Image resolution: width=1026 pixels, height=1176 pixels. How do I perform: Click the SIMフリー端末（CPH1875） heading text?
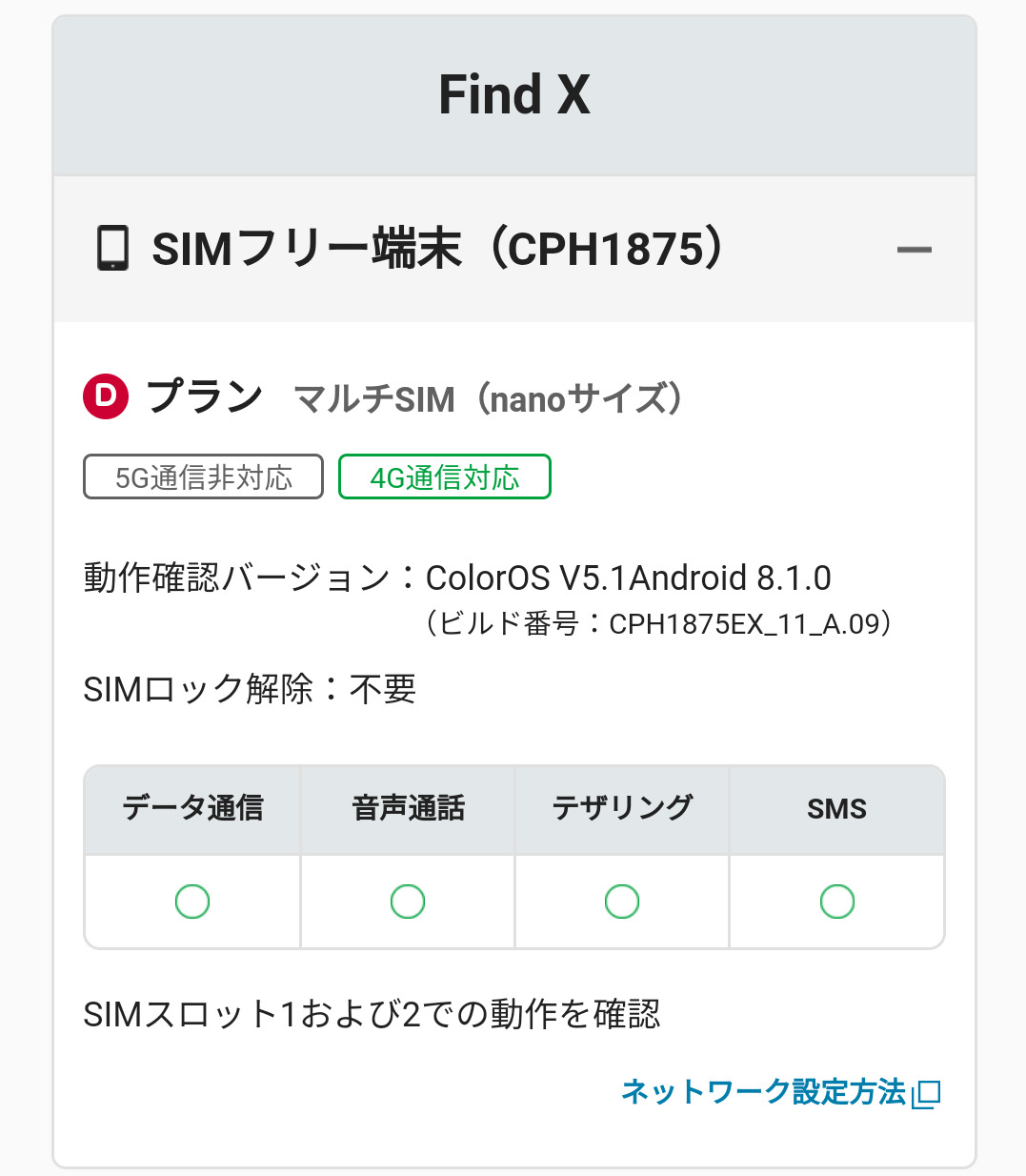coord(438,249)
